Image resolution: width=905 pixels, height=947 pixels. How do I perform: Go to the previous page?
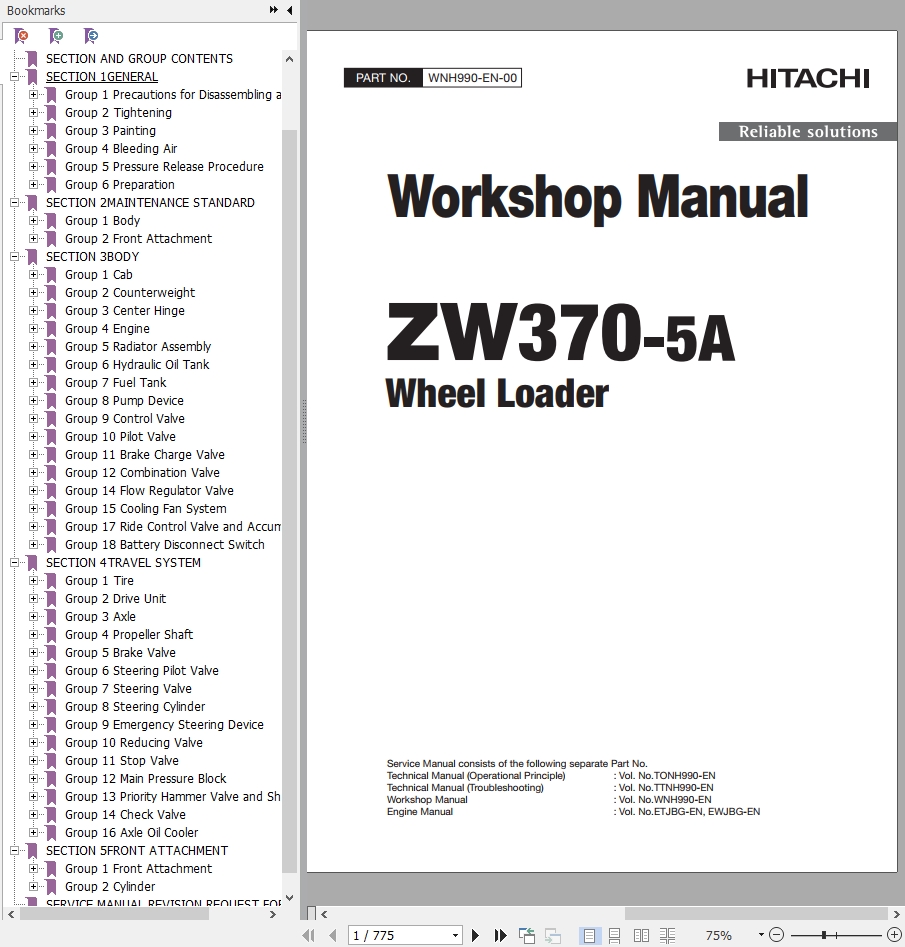pos(332,936)
